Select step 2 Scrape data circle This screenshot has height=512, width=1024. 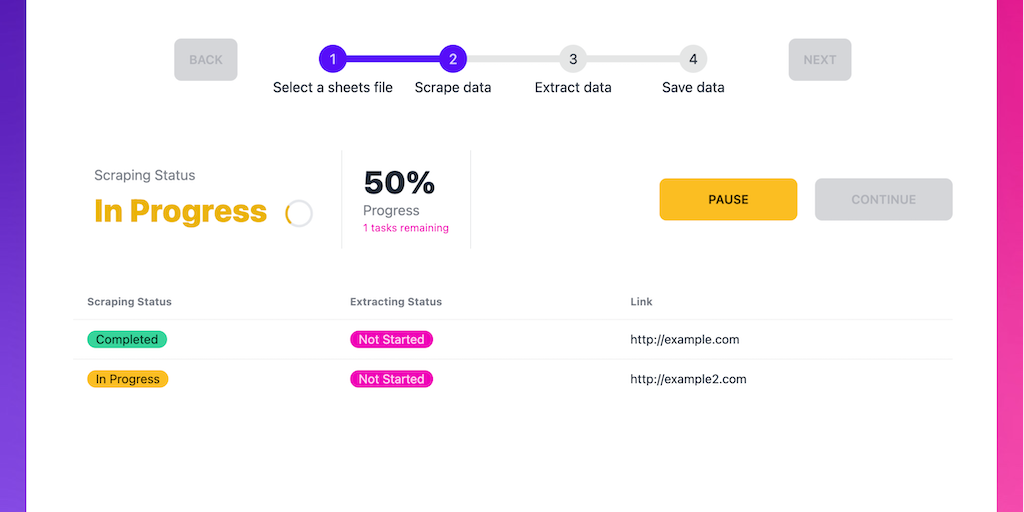[453, 59]
